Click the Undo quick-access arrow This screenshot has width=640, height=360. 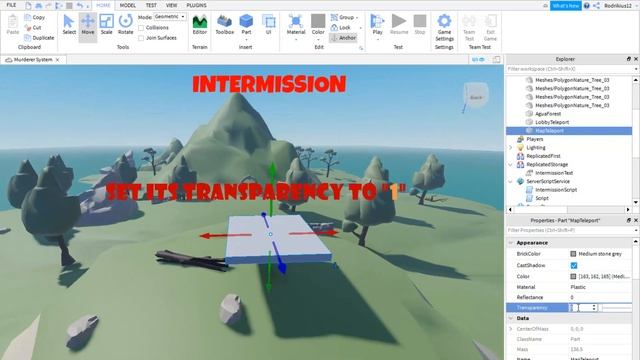point(80,5)
